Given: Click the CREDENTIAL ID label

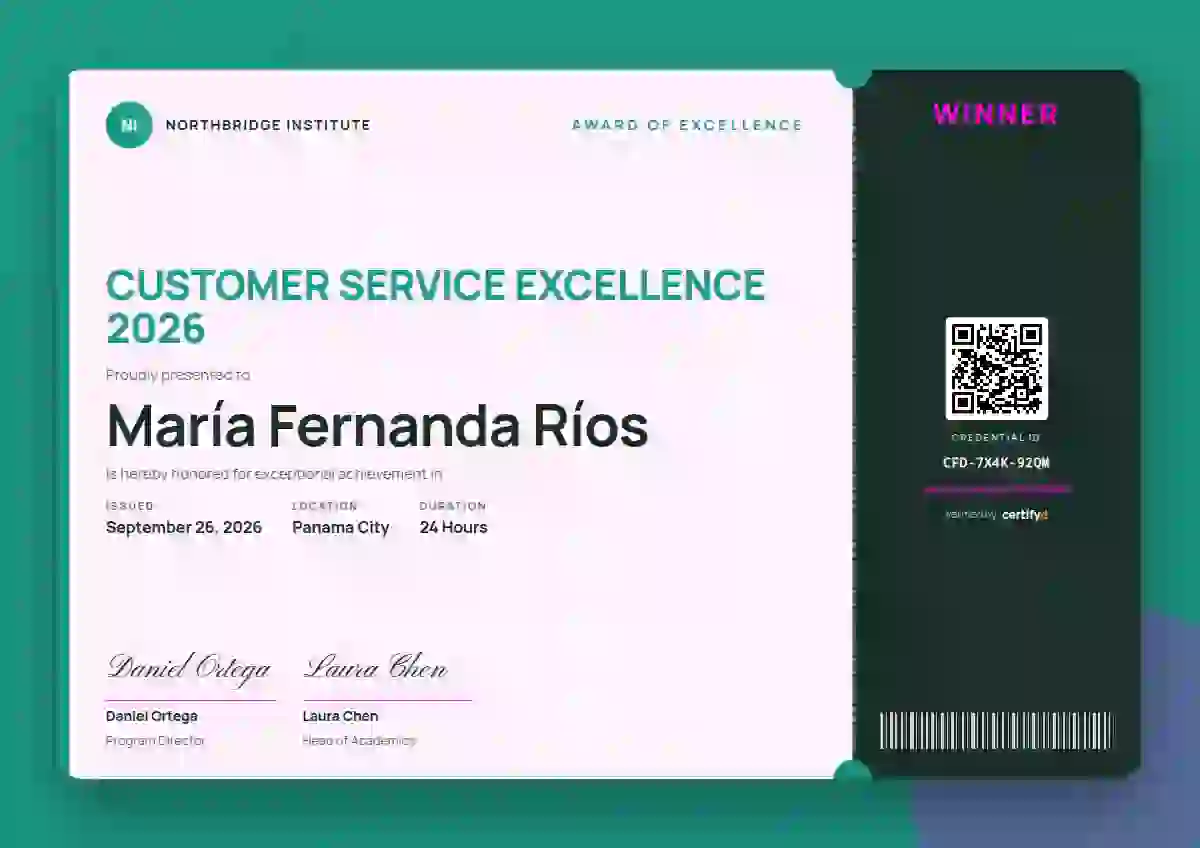Looking at the screenshot, I should (996, 438).
